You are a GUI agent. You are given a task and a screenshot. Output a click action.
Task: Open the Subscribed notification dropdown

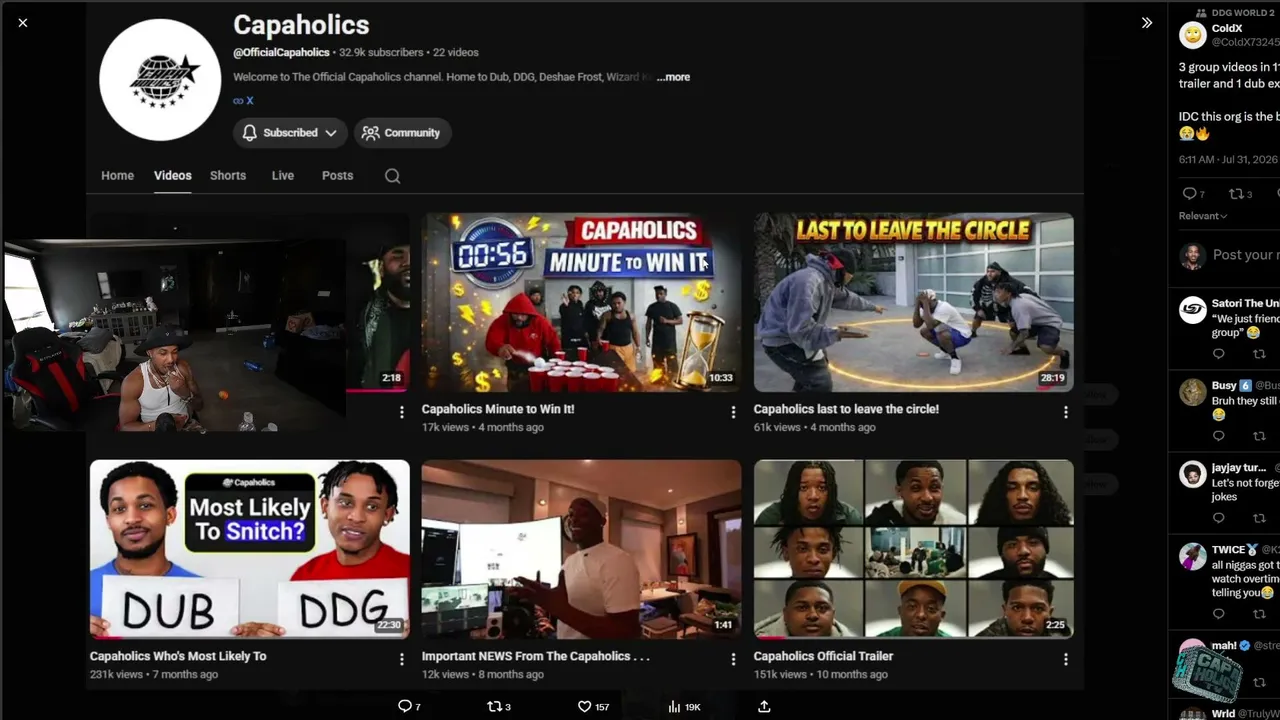(290, 133)
